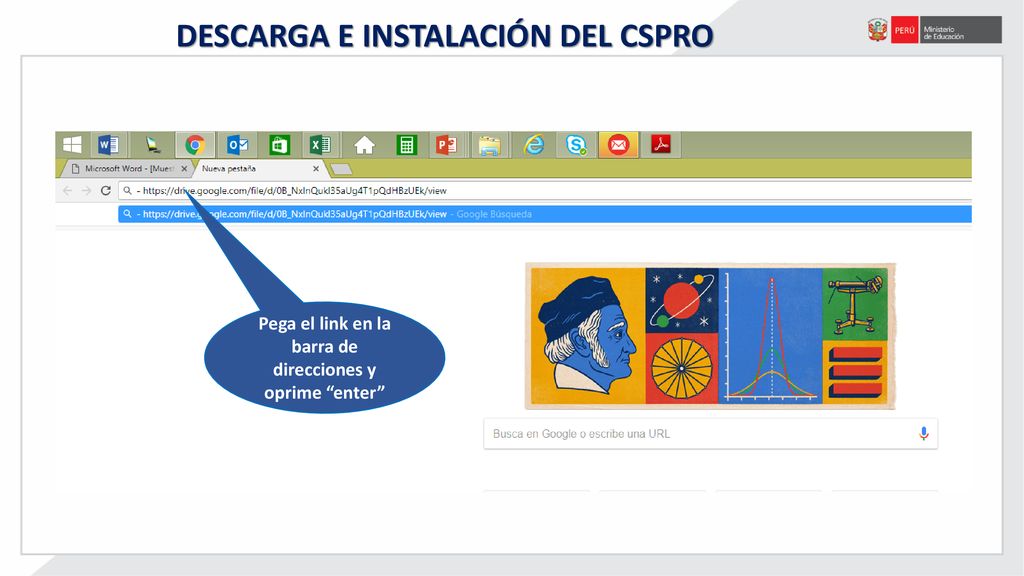Open the green Calculator app icon
This screenshot has width=1024, height=576.
pos(406,144)
